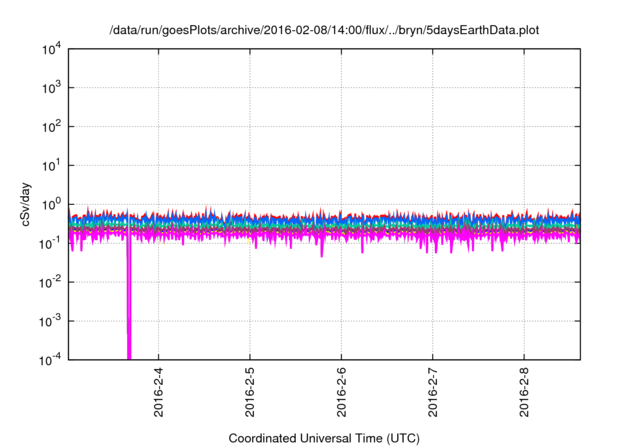Click the 10^0 y-axis tick label
Image resolution: width=640 pixels, height=448 pixels.
tap(51, 204)
